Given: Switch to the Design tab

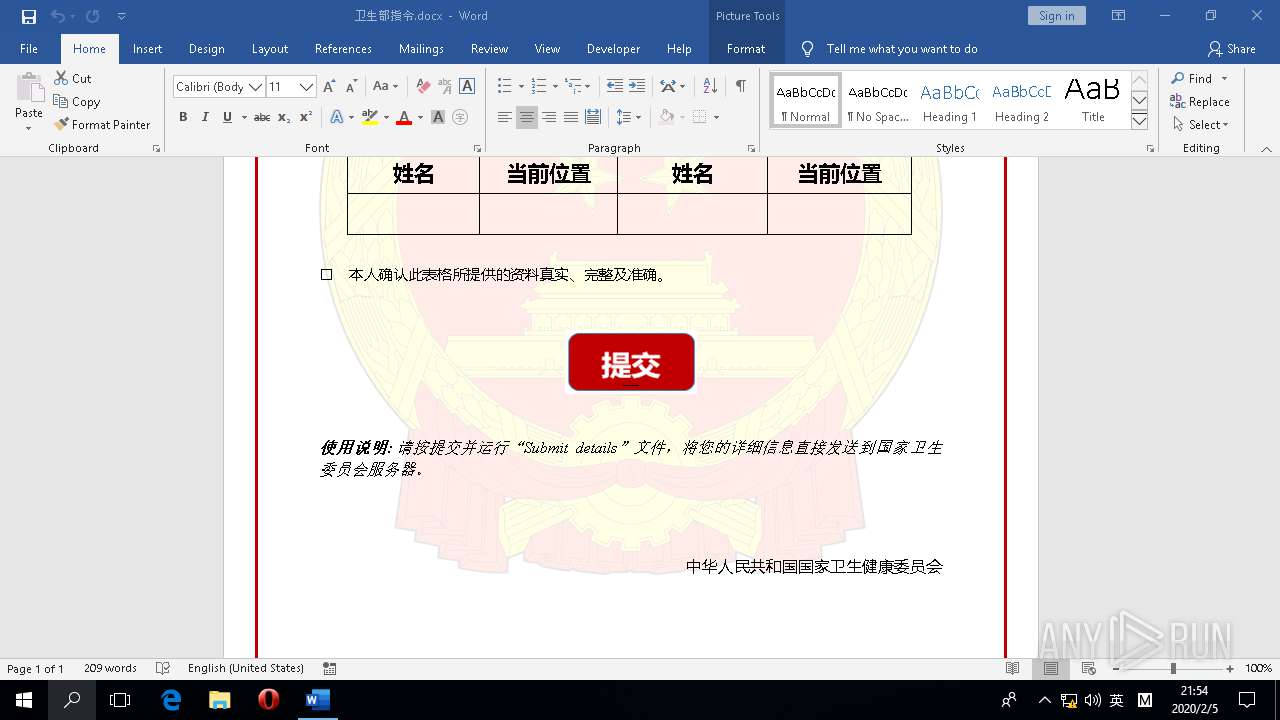Looking at the screenshot, I should tap(206, 48).
